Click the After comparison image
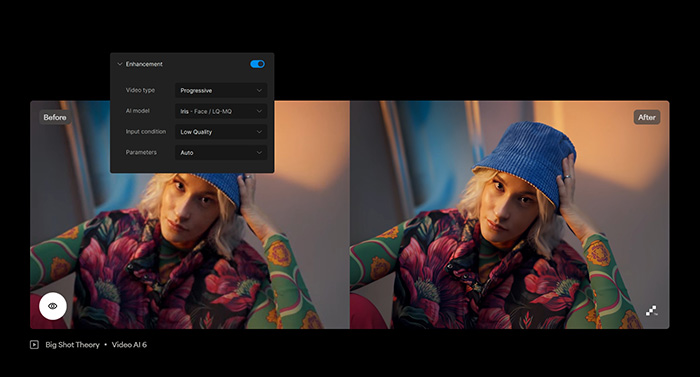Screen dimensions: 700x377 [x=509, y=214]
